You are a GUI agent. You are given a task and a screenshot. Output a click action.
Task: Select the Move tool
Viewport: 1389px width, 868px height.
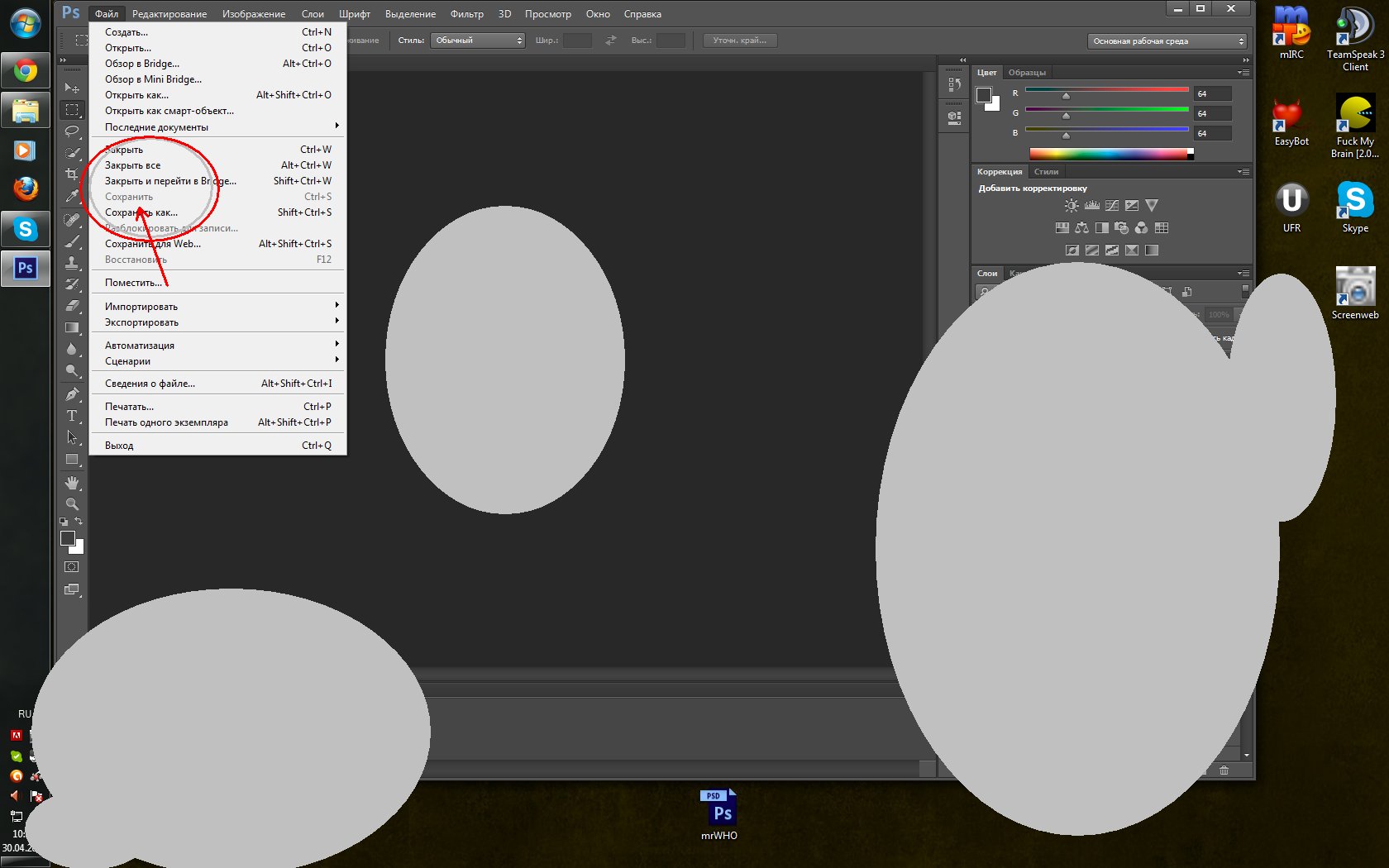pos(72,88)
